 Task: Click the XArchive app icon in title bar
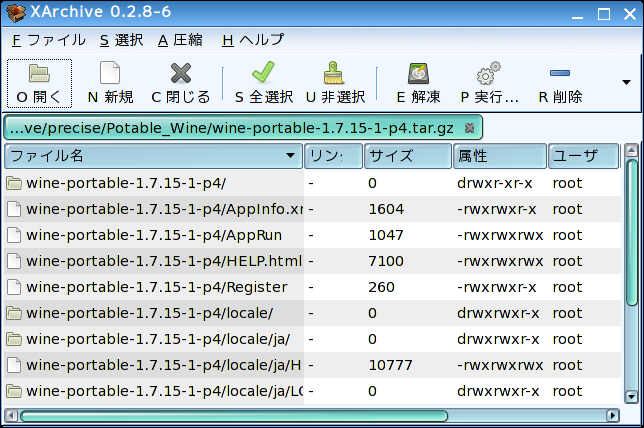tap(16, 13)
